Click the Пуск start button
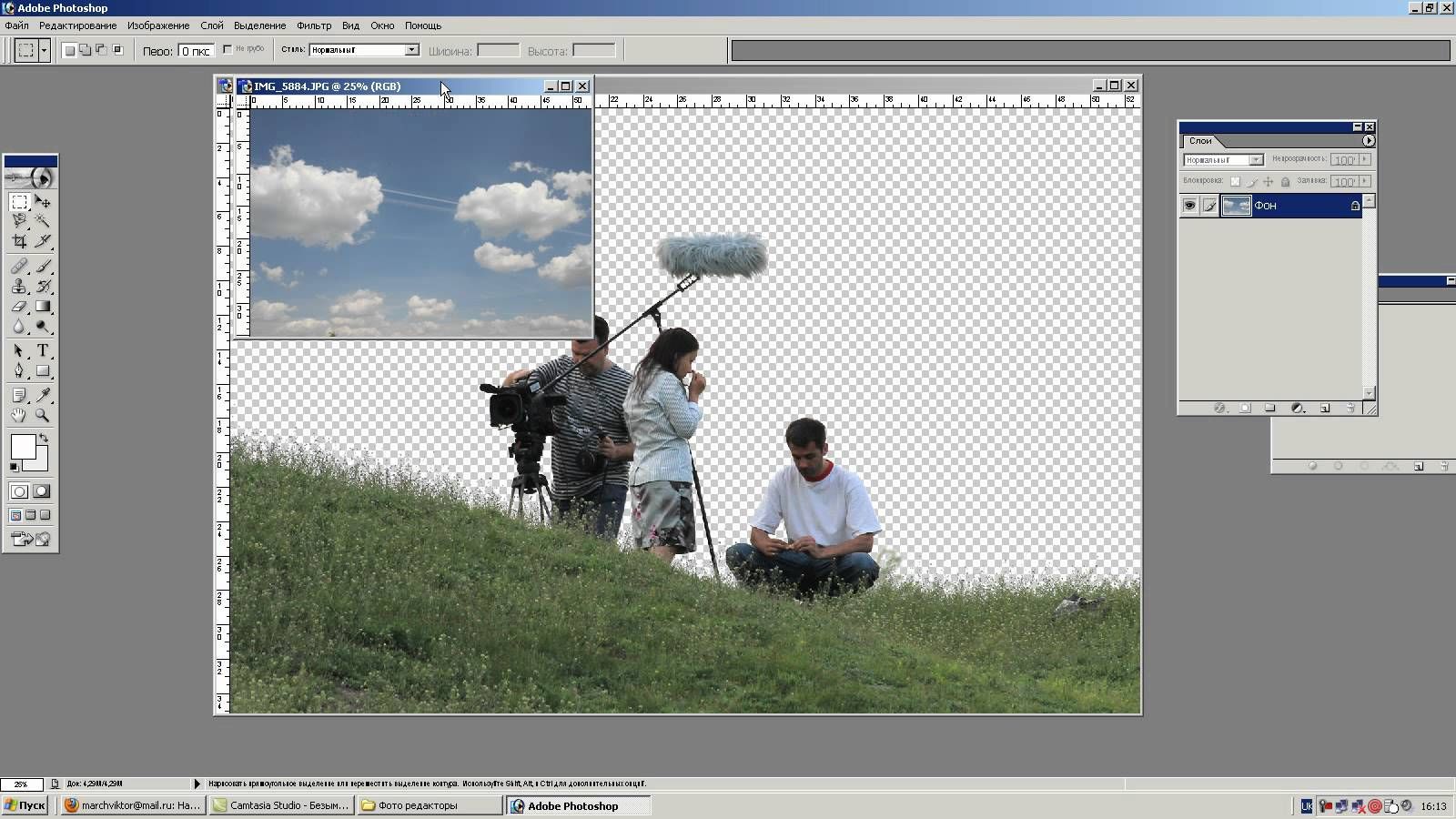Image resolution: width=1456 pixels, height=819 pixels. [x=25, y=805]
